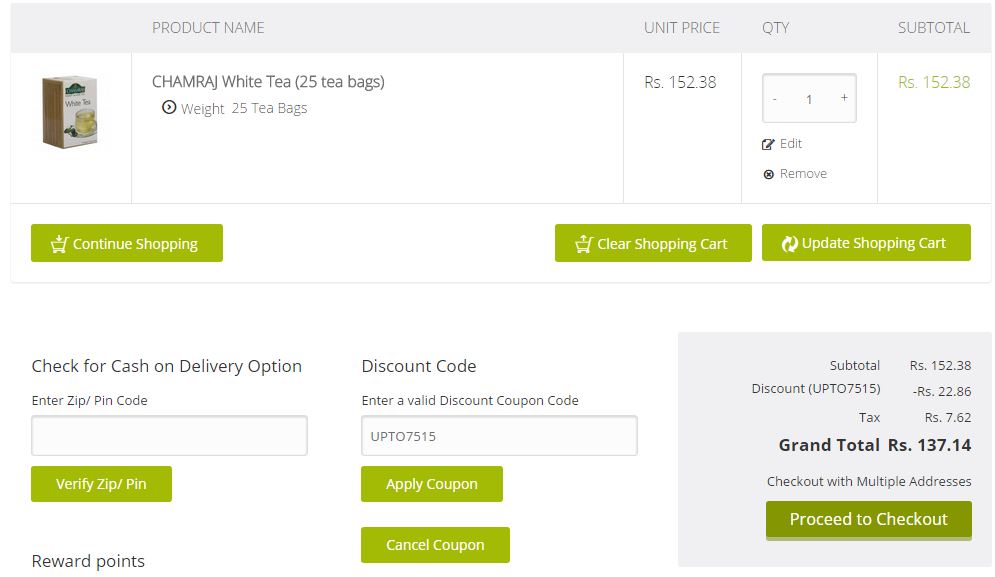Decrease quantity with the minus button
Screen dimensions: 995x577
tap(775, 99)
